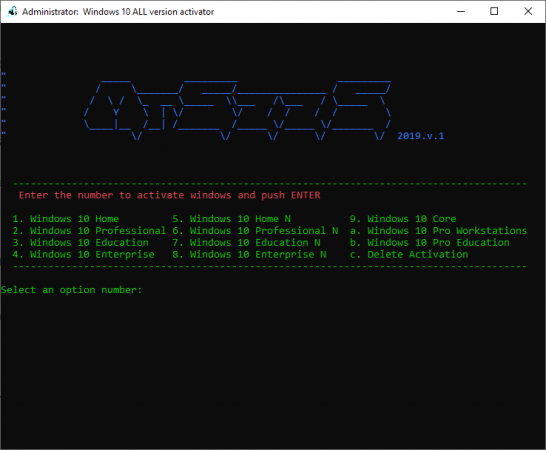
Task: Maximize the activator console window
Action: [494, 11]
